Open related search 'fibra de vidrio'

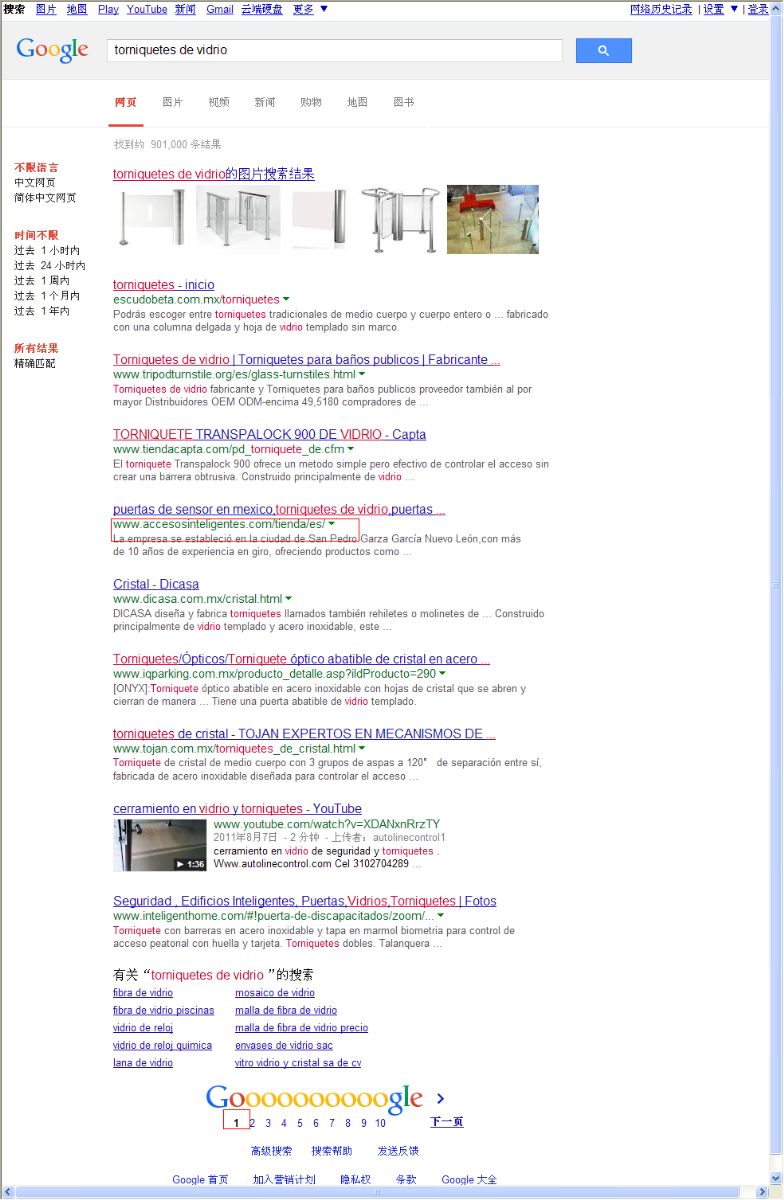143,993
